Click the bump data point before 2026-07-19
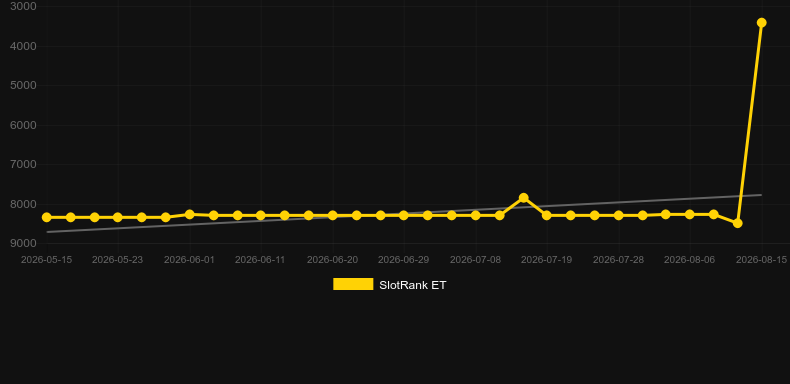 [x=523, y=198]
